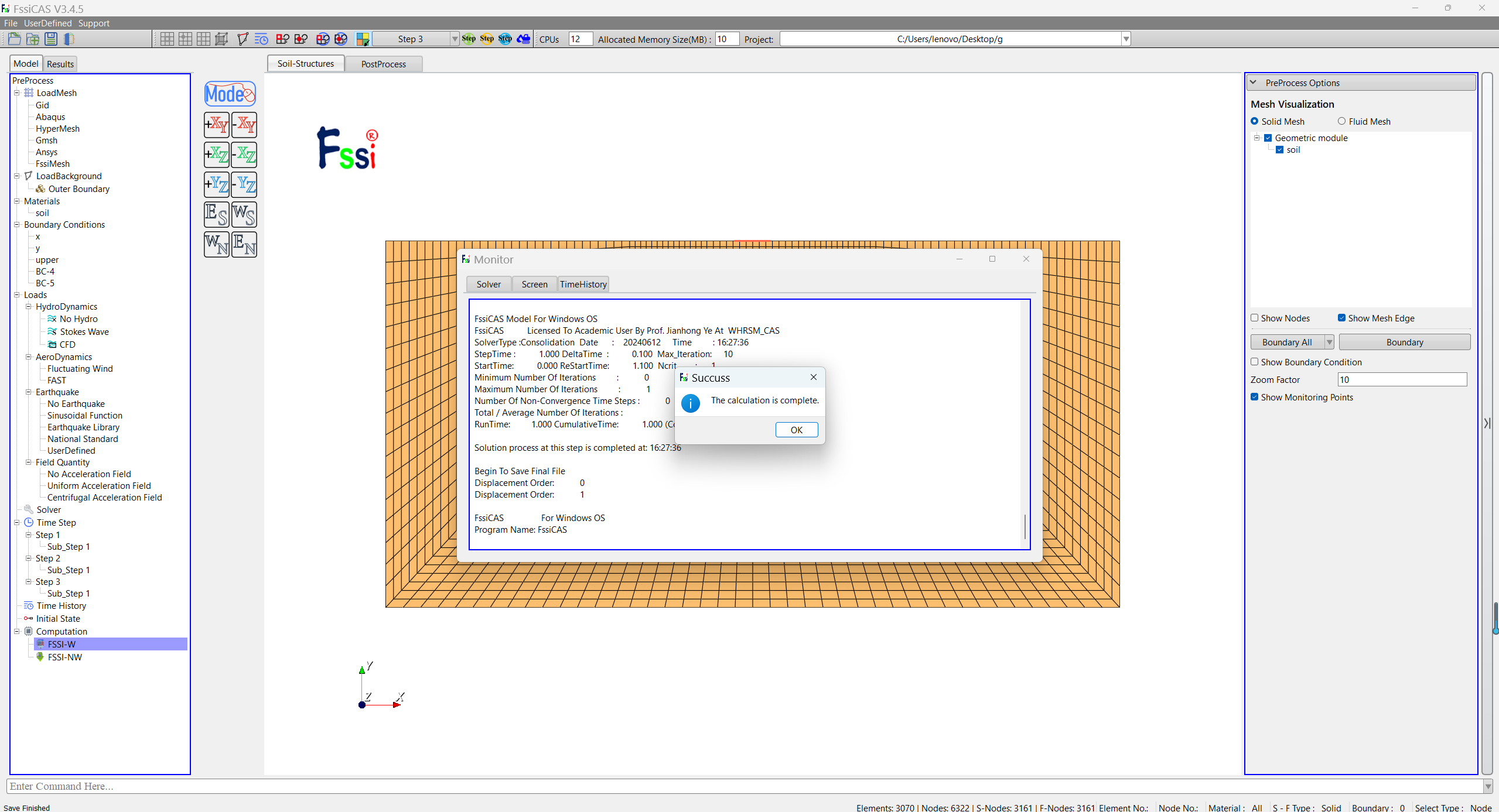
Task: Collapse the LoadMesh tree node
Action: click(17, 93)
